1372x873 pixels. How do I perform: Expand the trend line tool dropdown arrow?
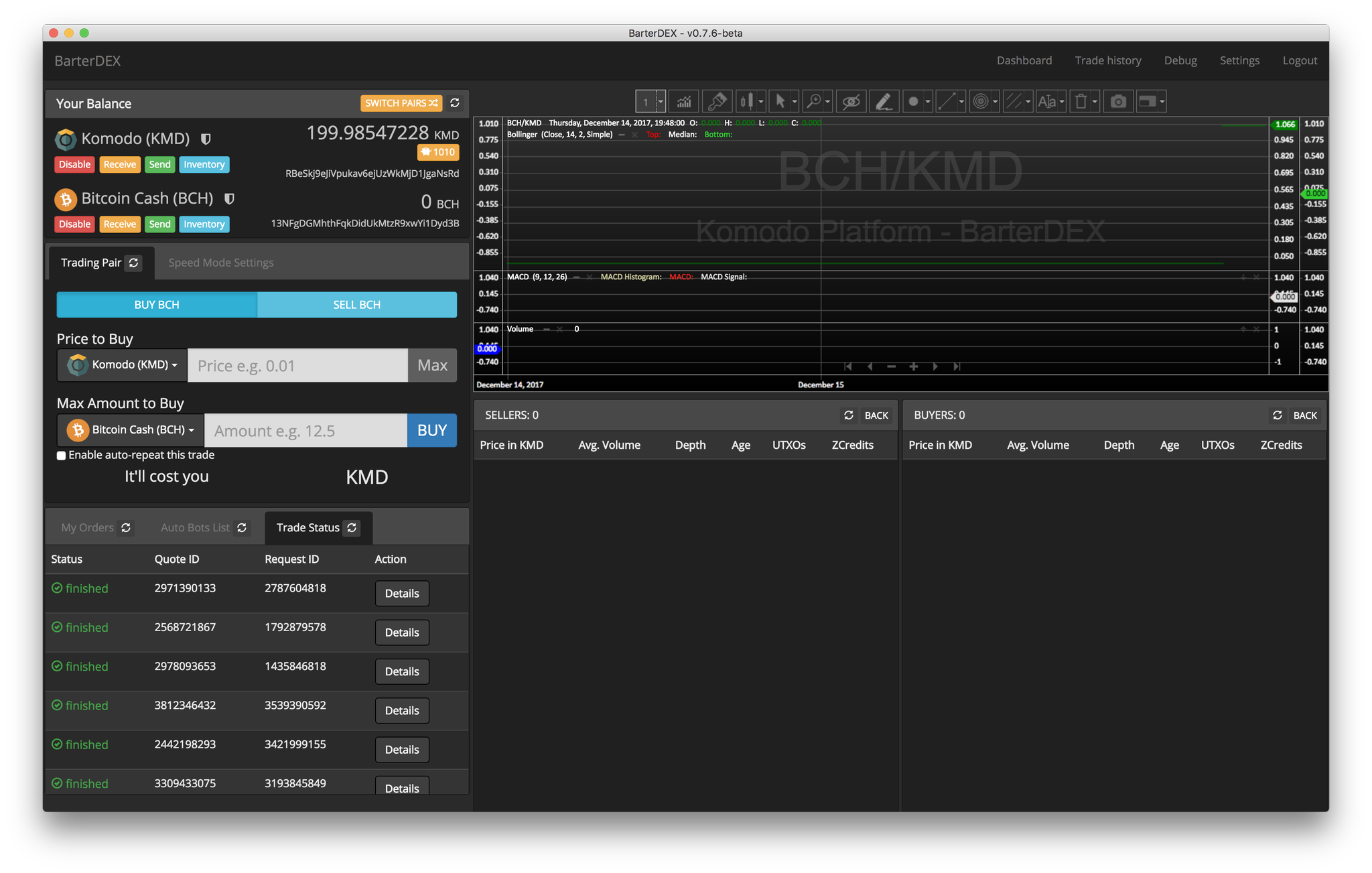[x=961, y=102]
